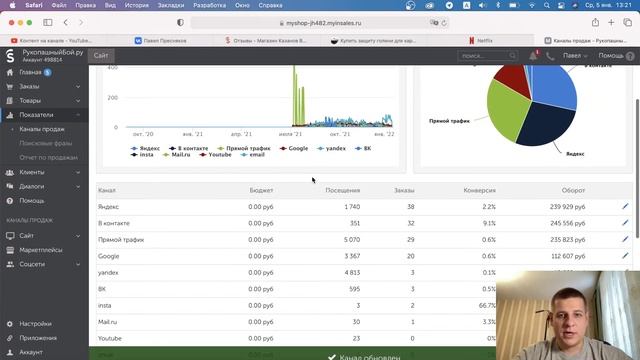Click the phone icon in header

coord(550,56)
